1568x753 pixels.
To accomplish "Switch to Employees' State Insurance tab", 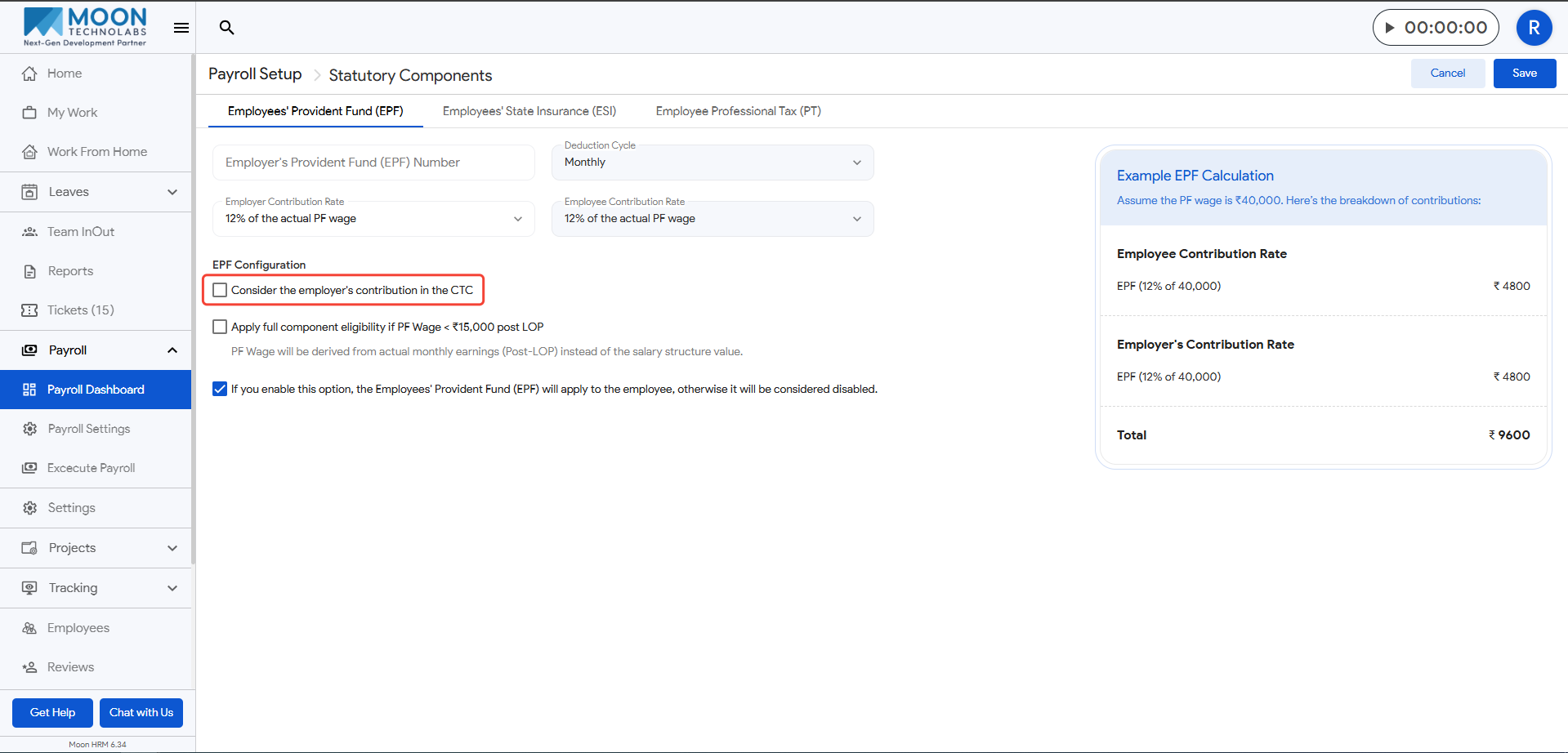I will click(x=529, y=111).
